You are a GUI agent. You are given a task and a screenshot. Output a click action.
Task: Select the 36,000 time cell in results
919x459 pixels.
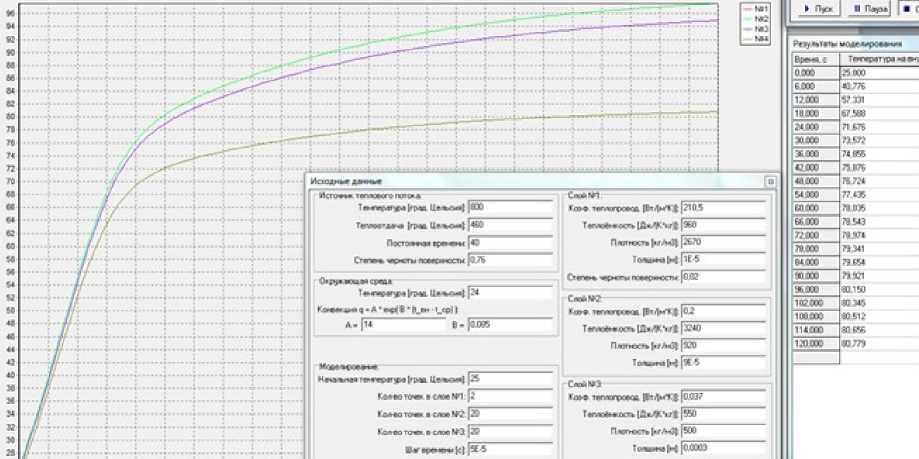coord(816,154)
